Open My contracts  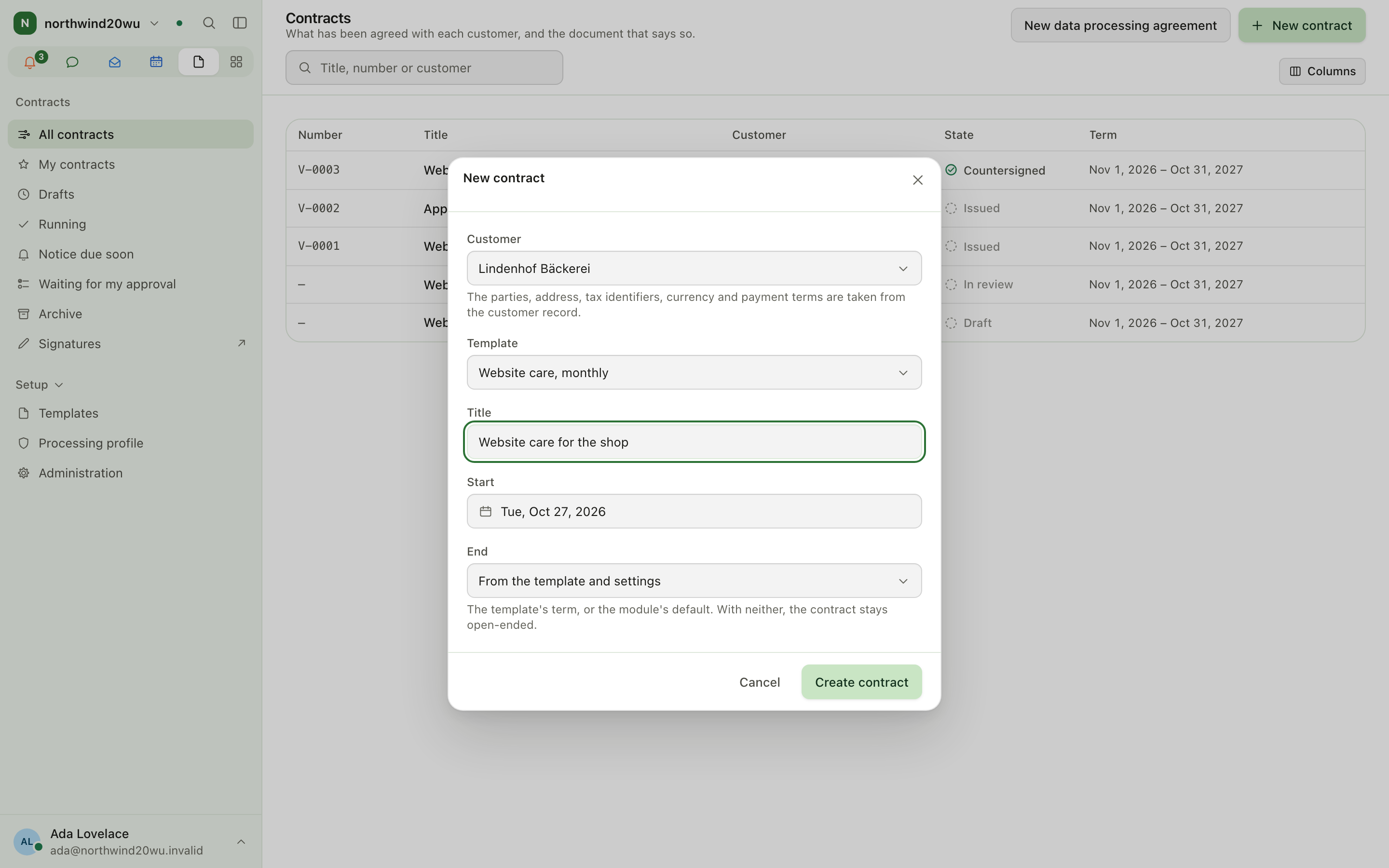[x=130, y=164]
